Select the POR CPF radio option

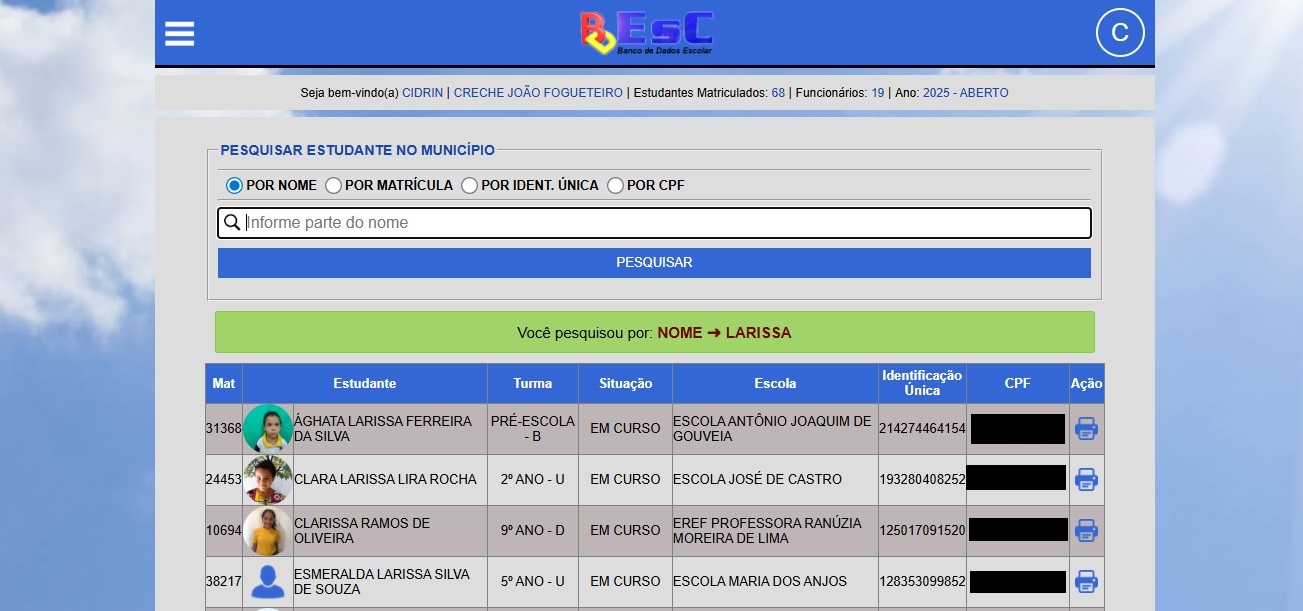615,185
